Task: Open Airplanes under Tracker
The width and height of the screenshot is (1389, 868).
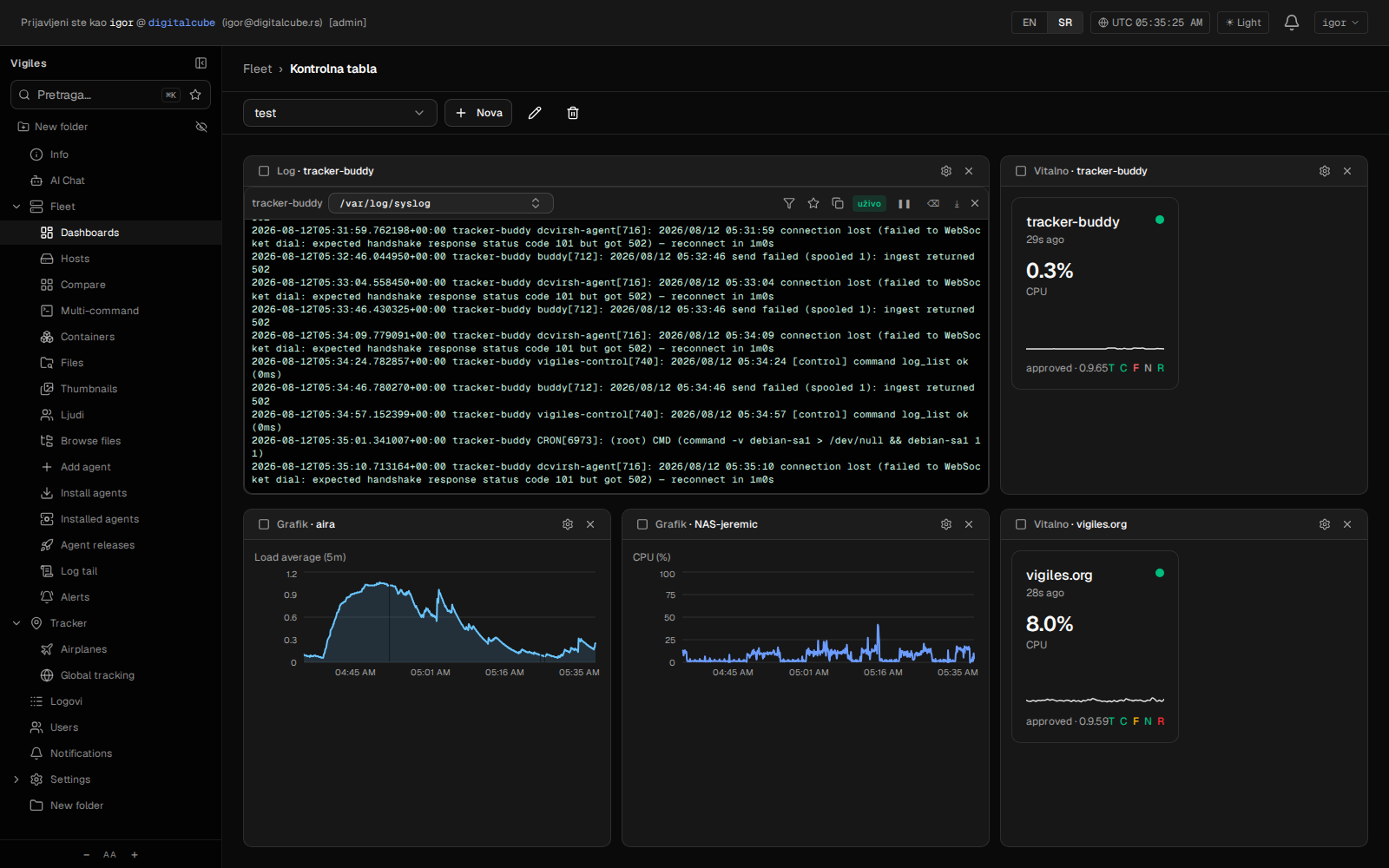Action: 110,649
